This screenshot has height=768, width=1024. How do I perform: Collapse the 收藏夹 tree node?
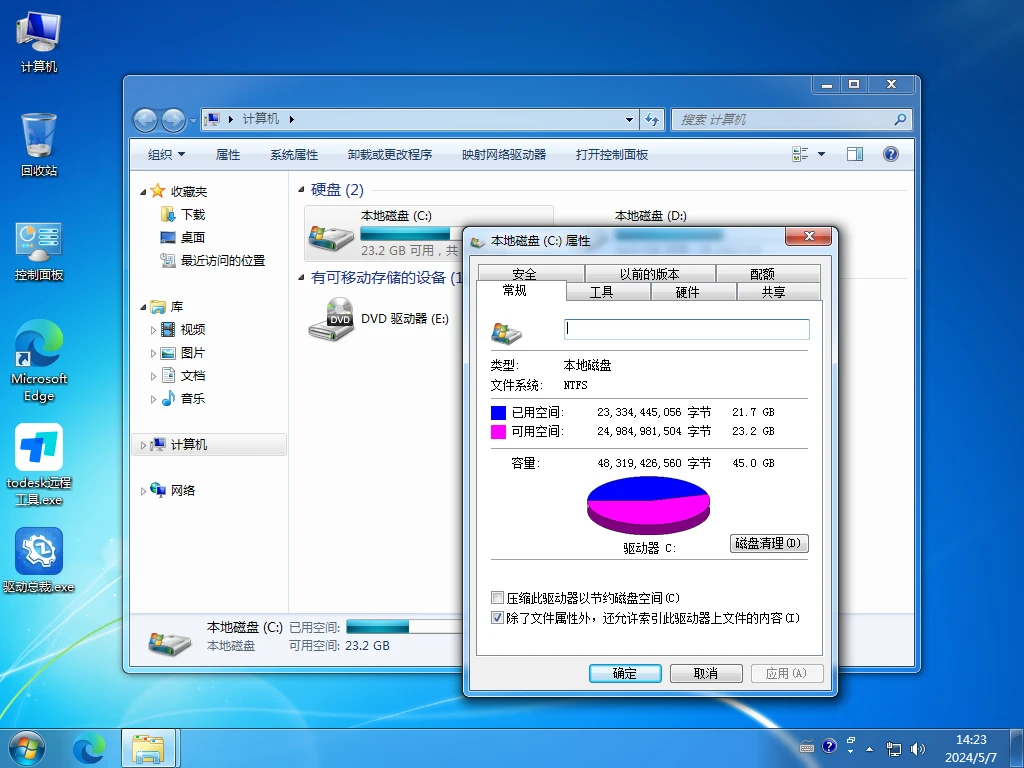[143, 192]
